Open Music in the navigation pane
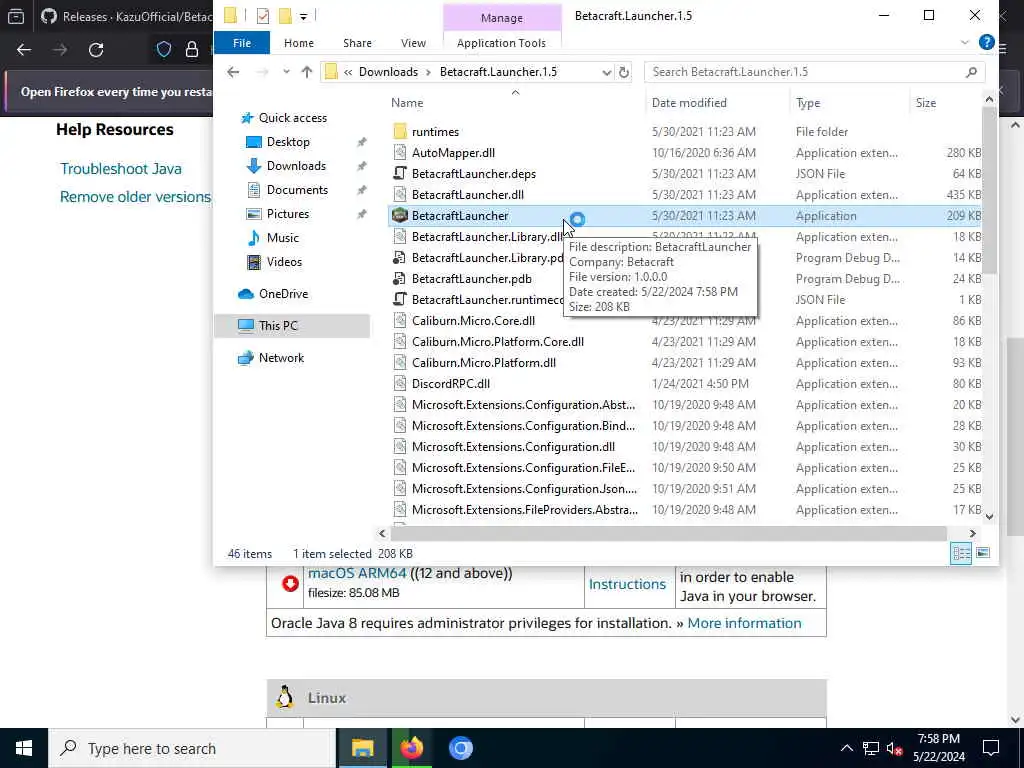Viewport: 1024px width, 768px height. click(282, 238)
